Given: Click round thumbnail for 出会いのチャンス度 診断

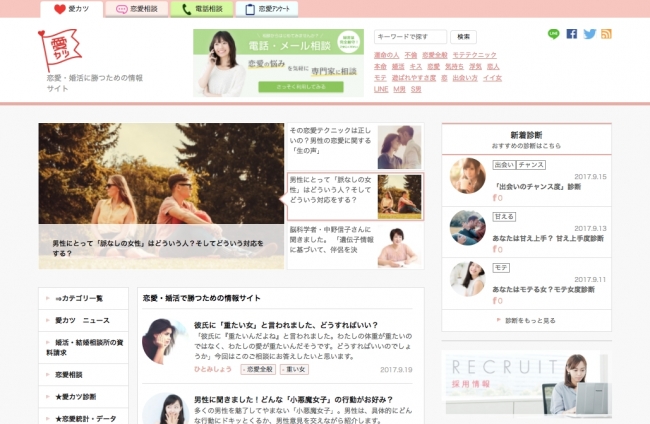Looking at the screenshot, I should tap(468, 175).
